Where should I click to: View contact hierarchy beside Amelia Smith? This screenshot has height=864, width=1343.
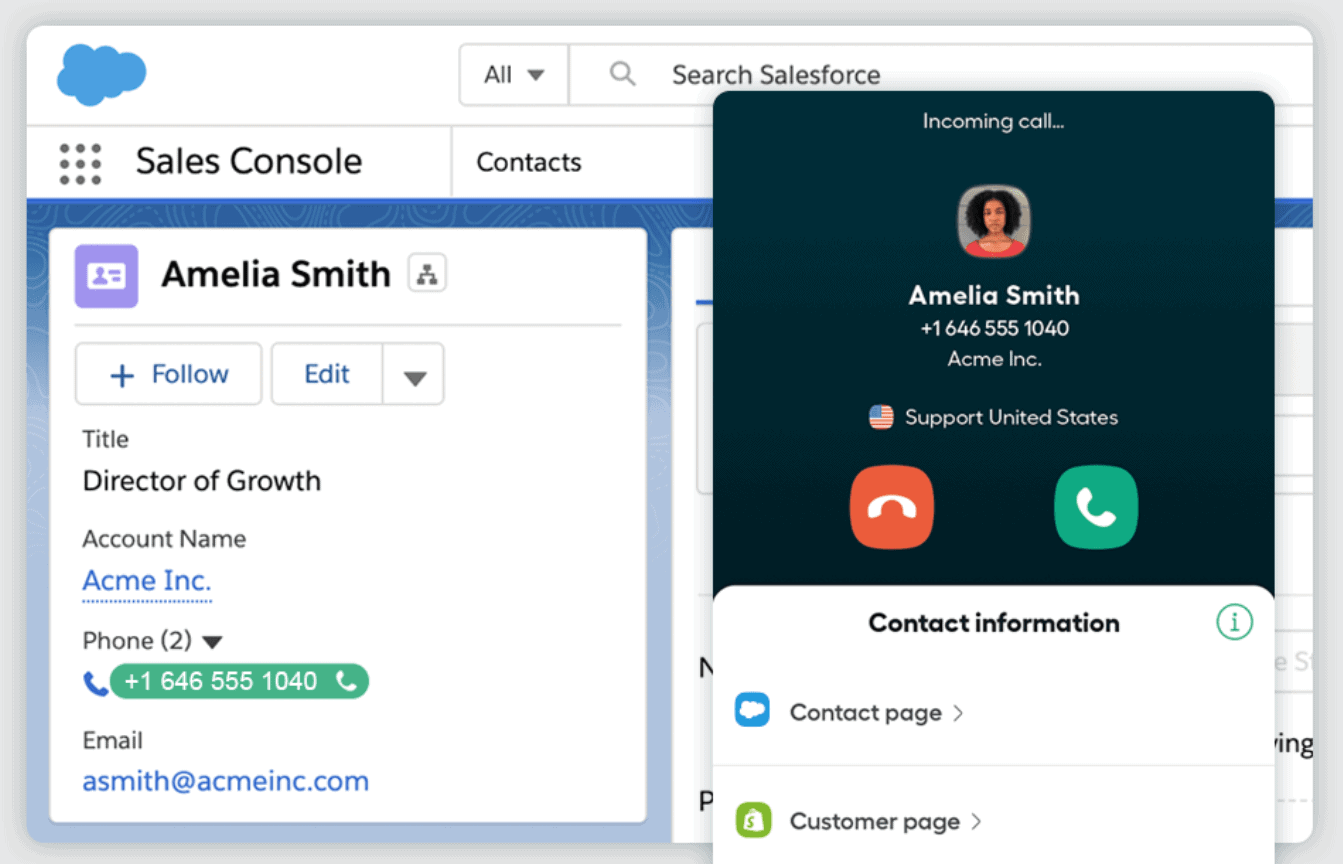click(428, 272)
